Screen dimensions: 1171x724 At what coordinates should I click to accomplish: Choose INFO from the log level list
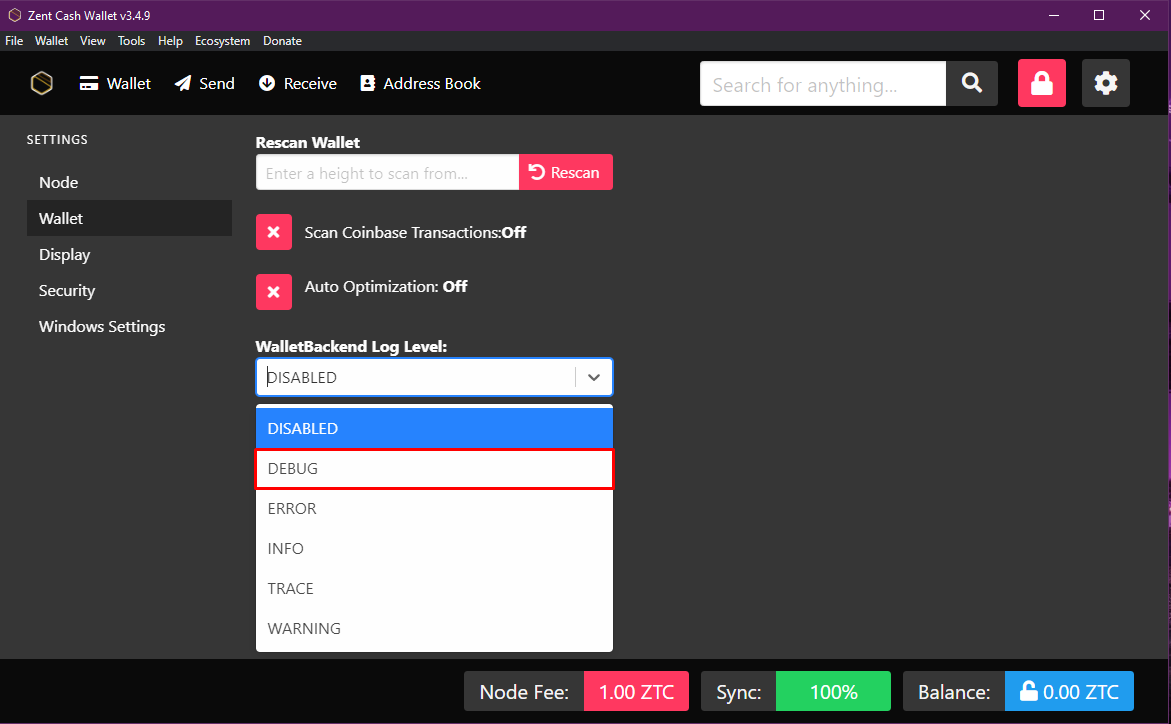tap(434, 548)
